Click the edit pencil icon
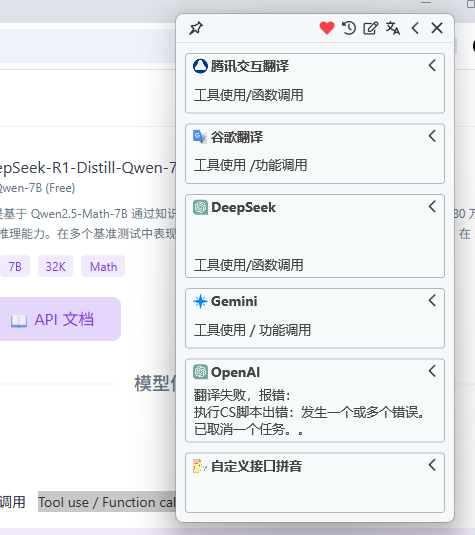475x535 pixels. pos(371,28)
